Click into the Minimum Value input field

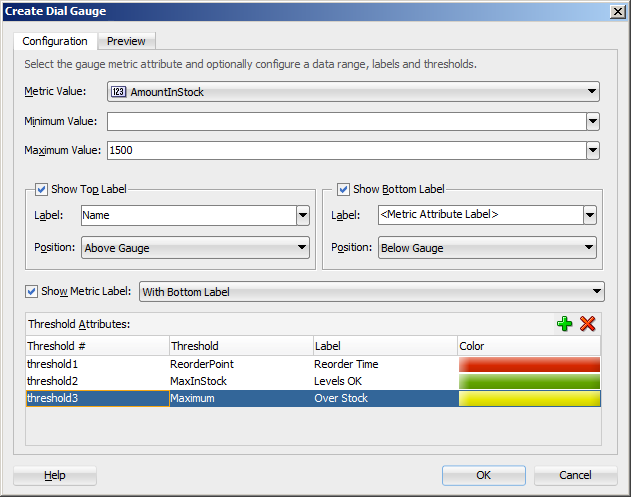coord(346,122)
